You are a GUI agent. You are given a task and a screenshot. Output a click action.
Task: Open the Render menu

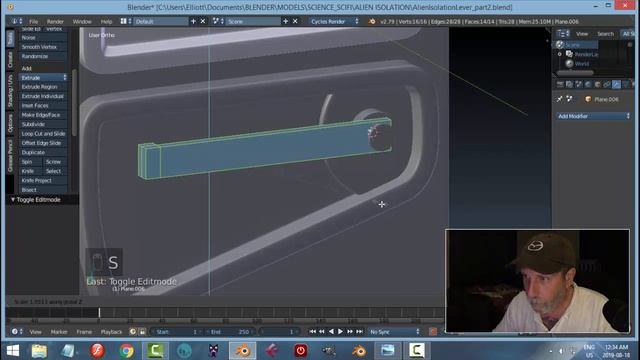click(55, 21)
